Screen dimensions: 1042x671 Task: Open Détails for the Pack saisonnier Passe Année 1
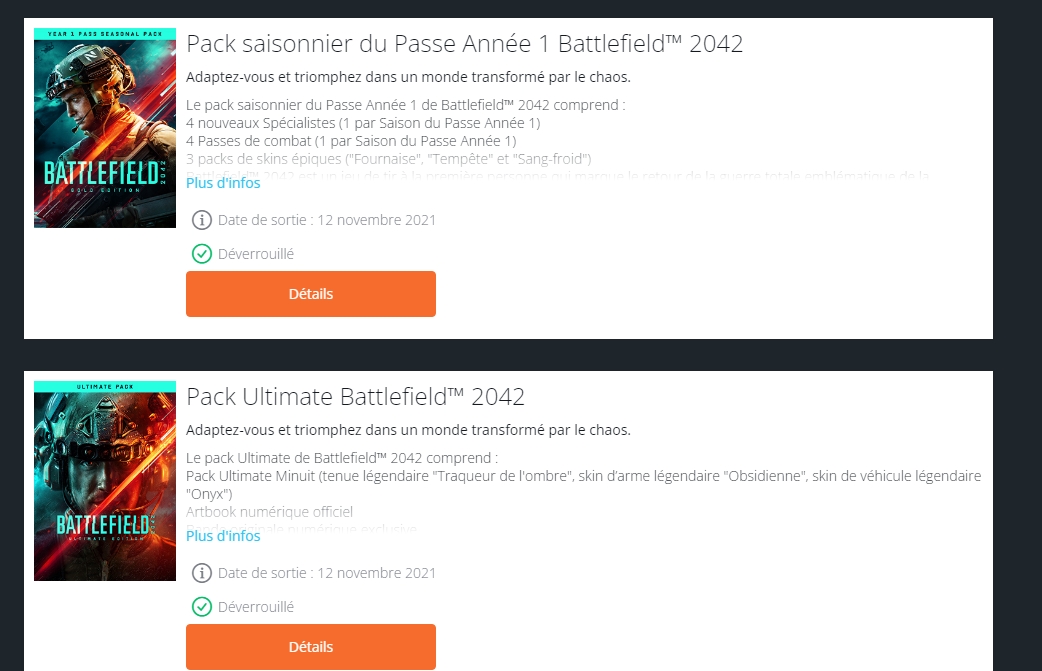(x=311, y=294)
